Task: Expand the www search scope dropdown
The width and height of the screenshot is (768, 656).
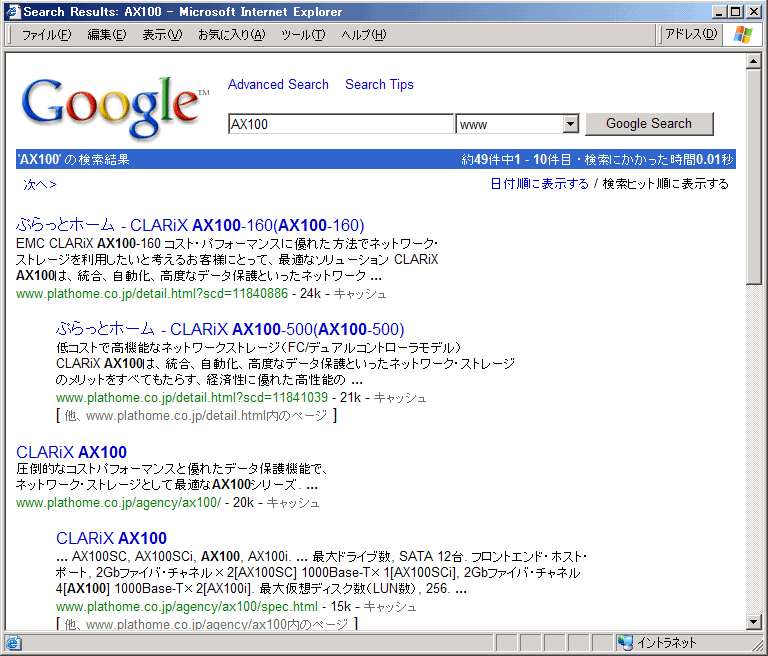Action: [x=570, y=124]
